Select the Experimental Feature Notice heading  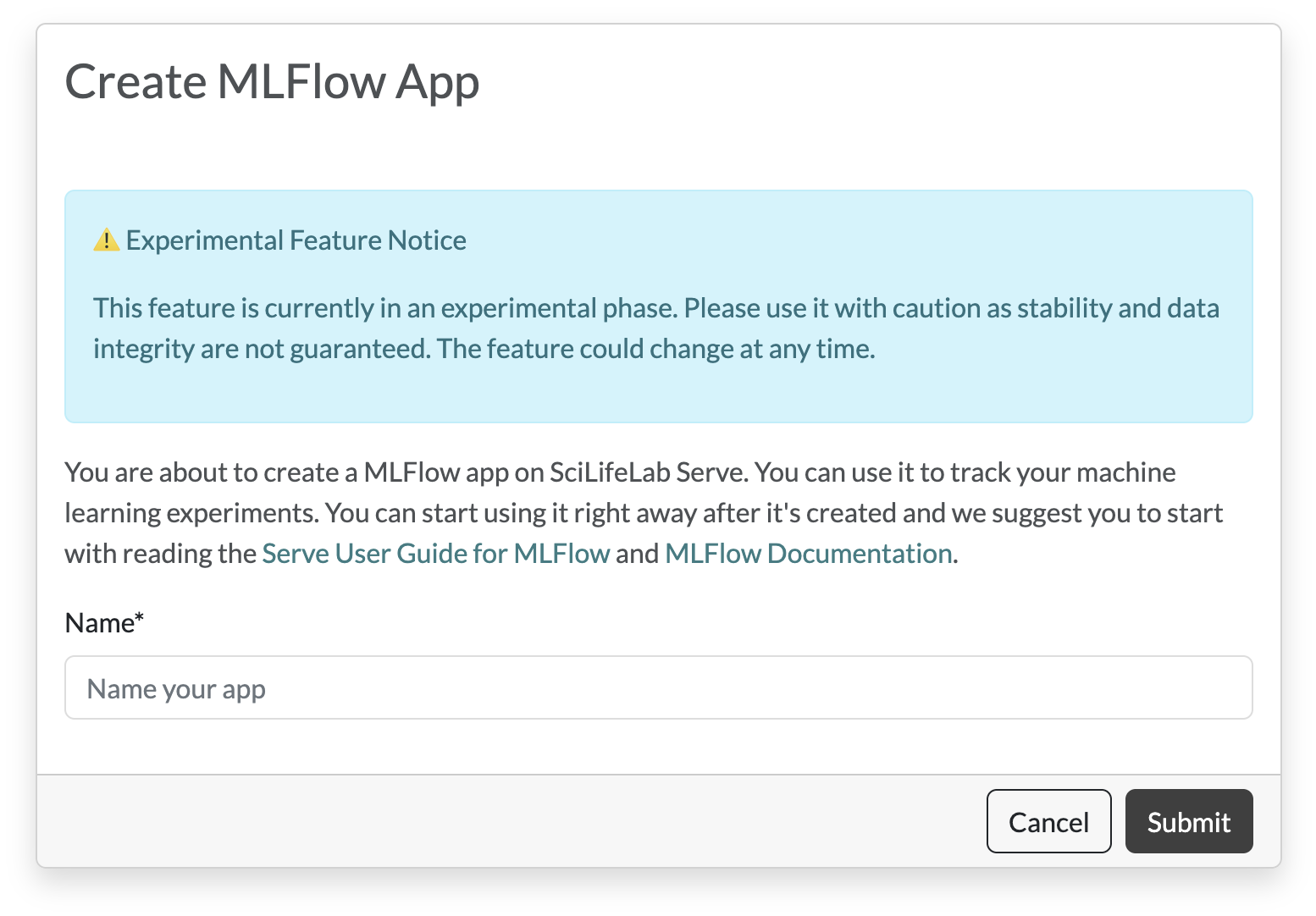point(296,240)
